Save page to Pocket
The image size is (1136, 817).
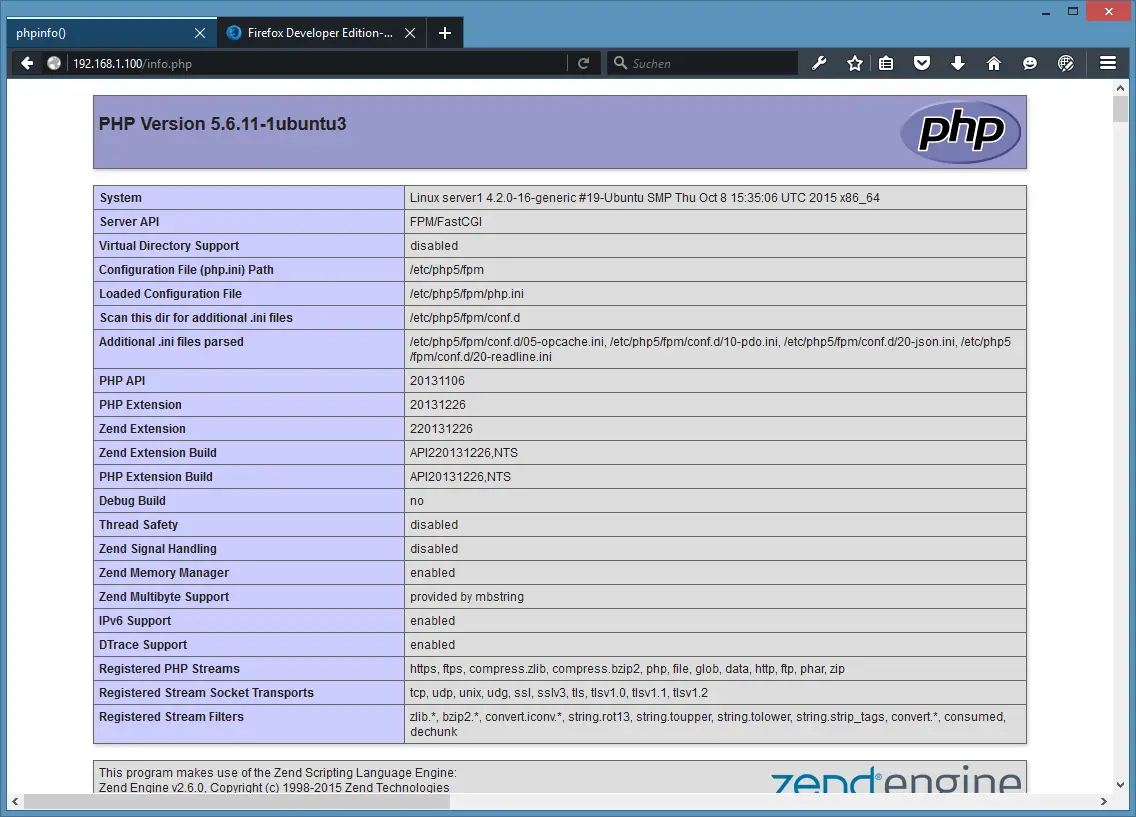coord(922,64)
